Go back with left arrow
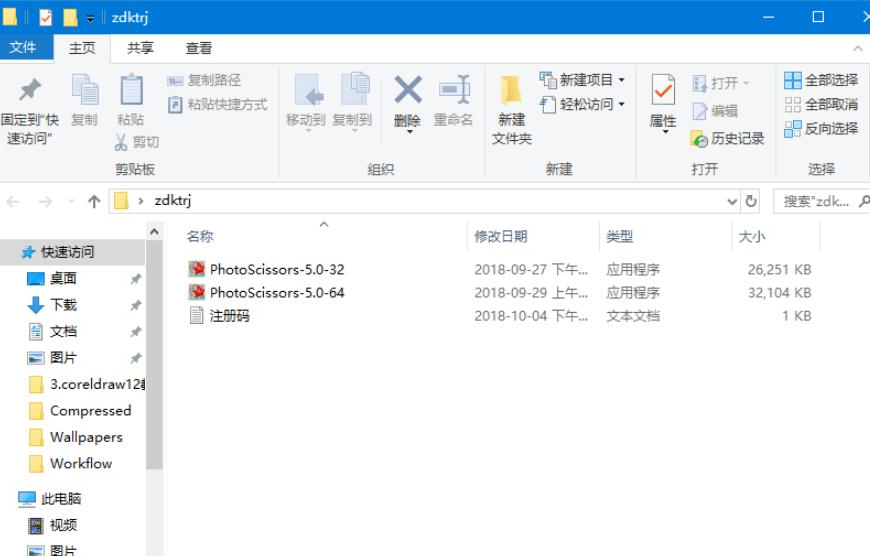 coord(13,201)
